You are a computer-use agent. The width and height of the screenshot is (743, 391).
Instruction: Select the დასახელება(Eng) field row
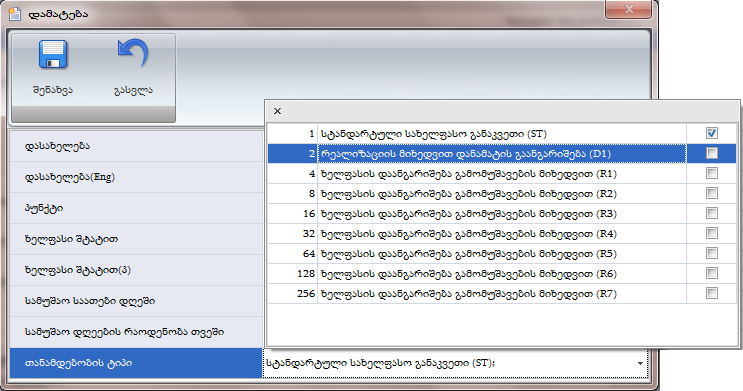136,177
